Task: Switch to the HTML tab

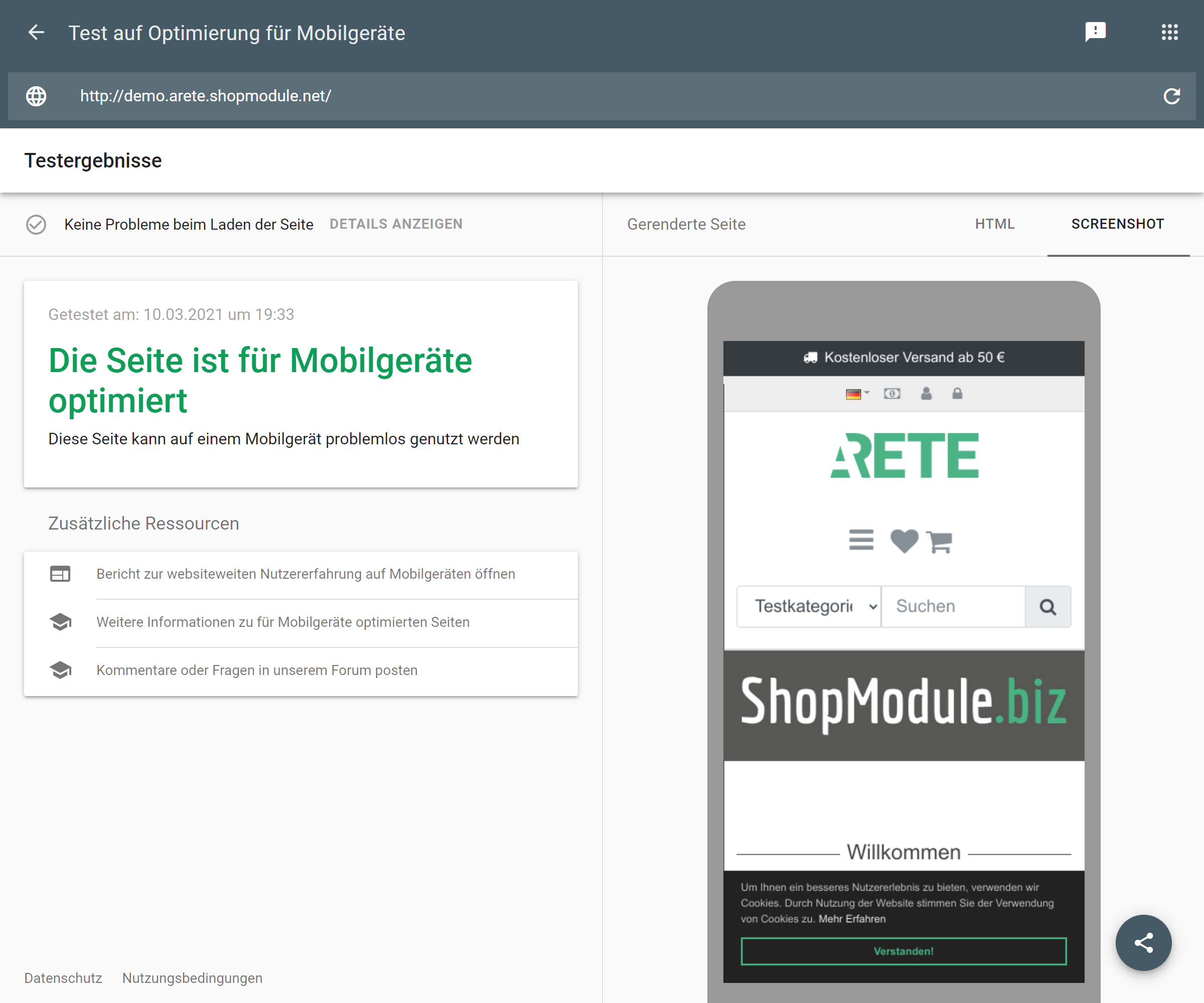Action: coord(995,224)
